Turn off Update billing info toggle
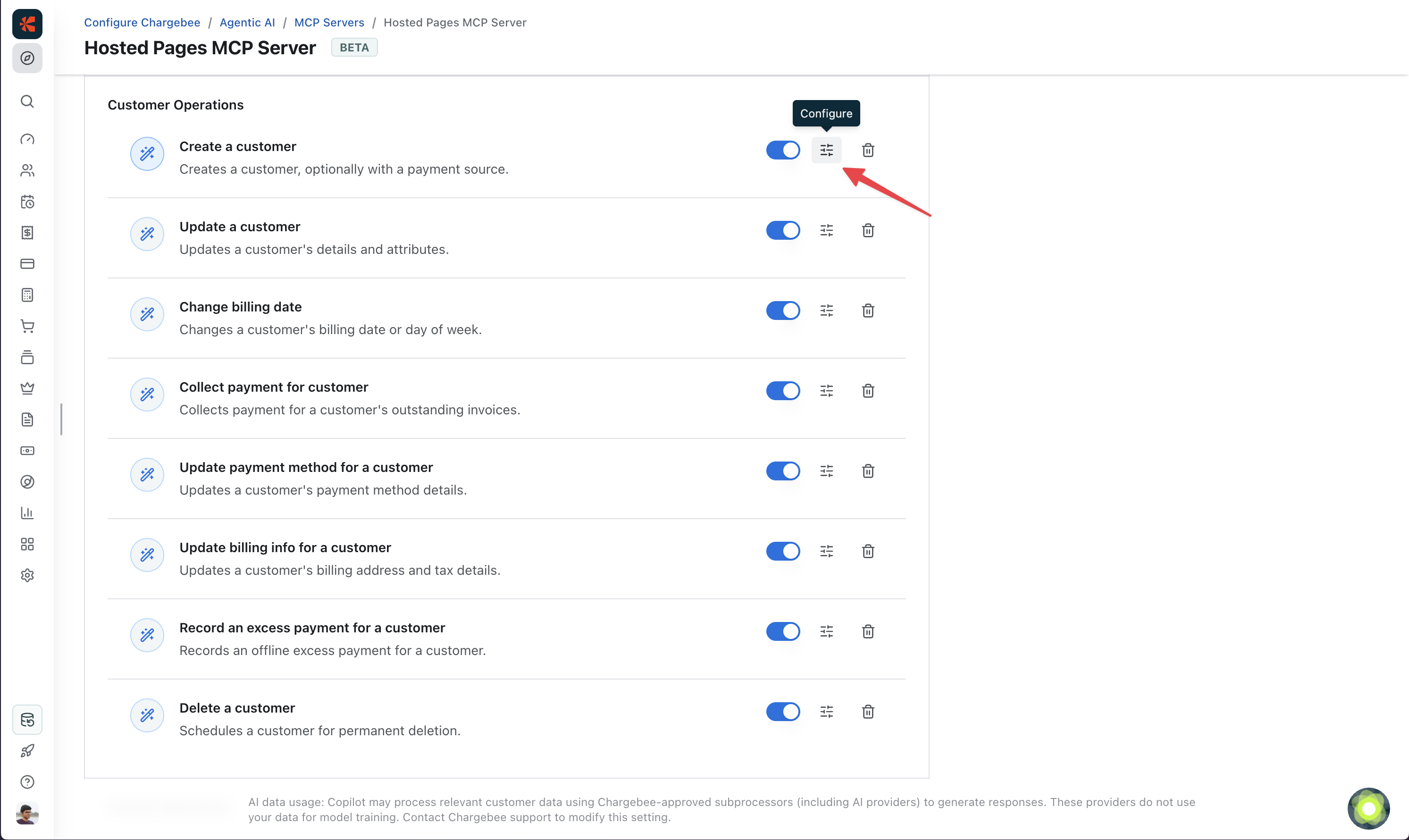Image resolution: width=1409 pixels, height=840 pixels. pyautogui.click(x=783, y=551)
